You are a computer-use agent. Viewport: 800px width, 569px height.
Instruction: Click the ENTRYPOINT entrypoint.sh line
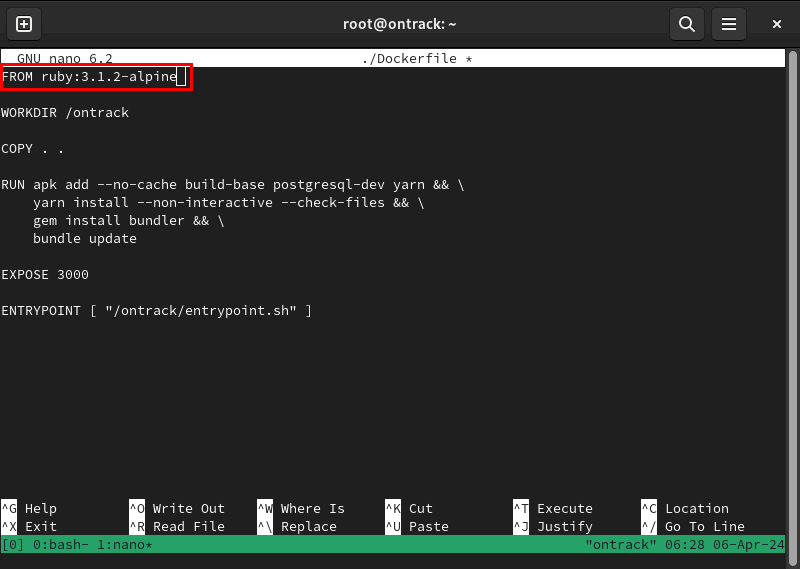coord(156,311)
